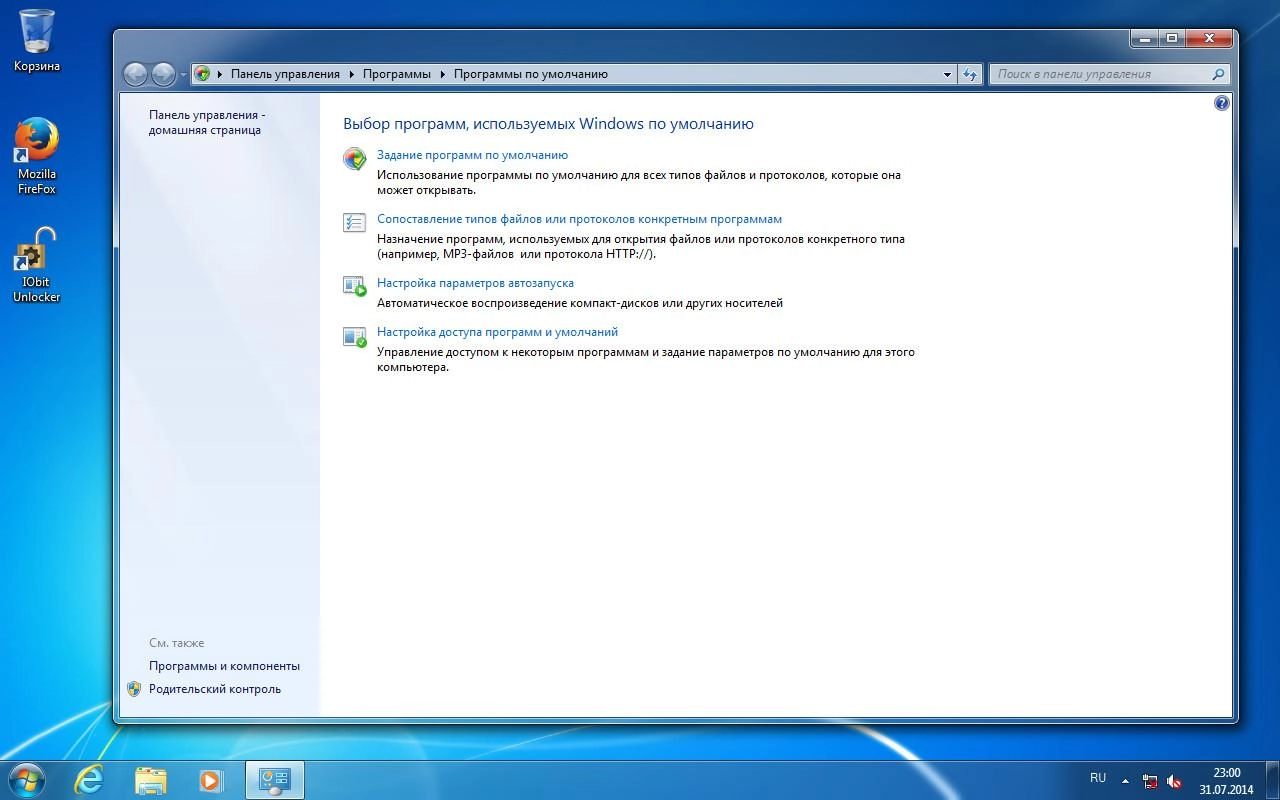This screenshot has height=800, width=1280.
Task: Open Программы и компоненты in sidebar
Action: (x=224, y=666)
